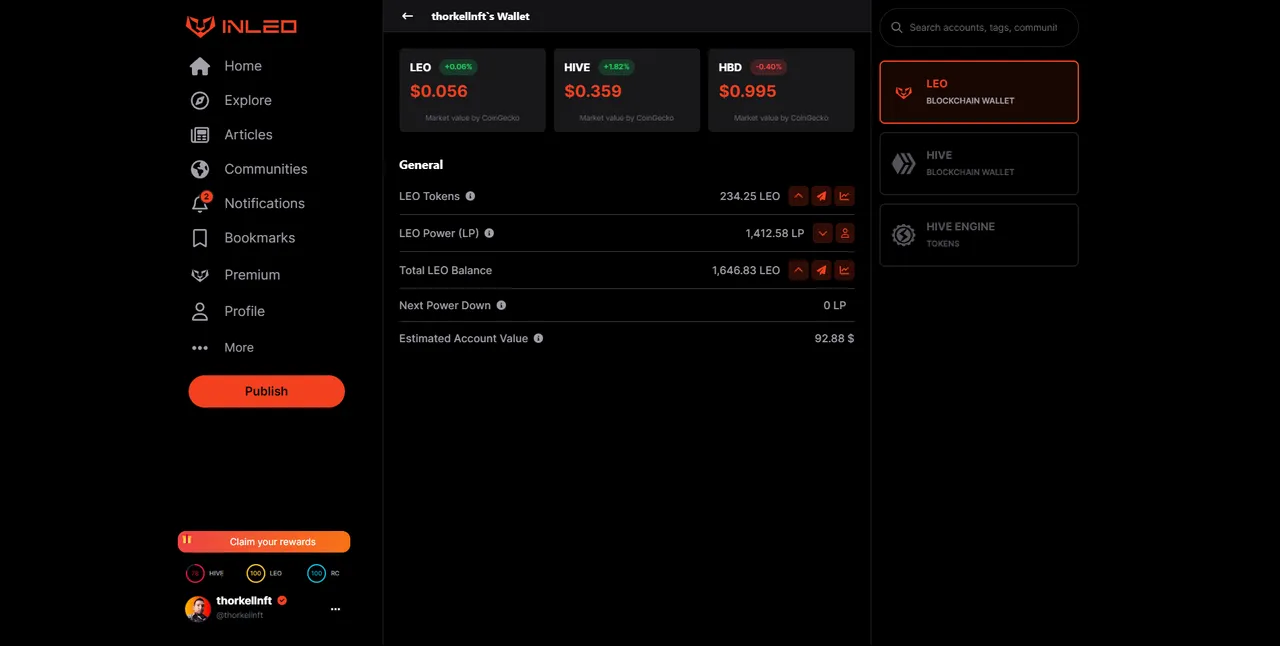Click the LEO lion wallet icon
Image resolution: width=1280 pixels, height=646 pixels.
click(x=904, y=92)
